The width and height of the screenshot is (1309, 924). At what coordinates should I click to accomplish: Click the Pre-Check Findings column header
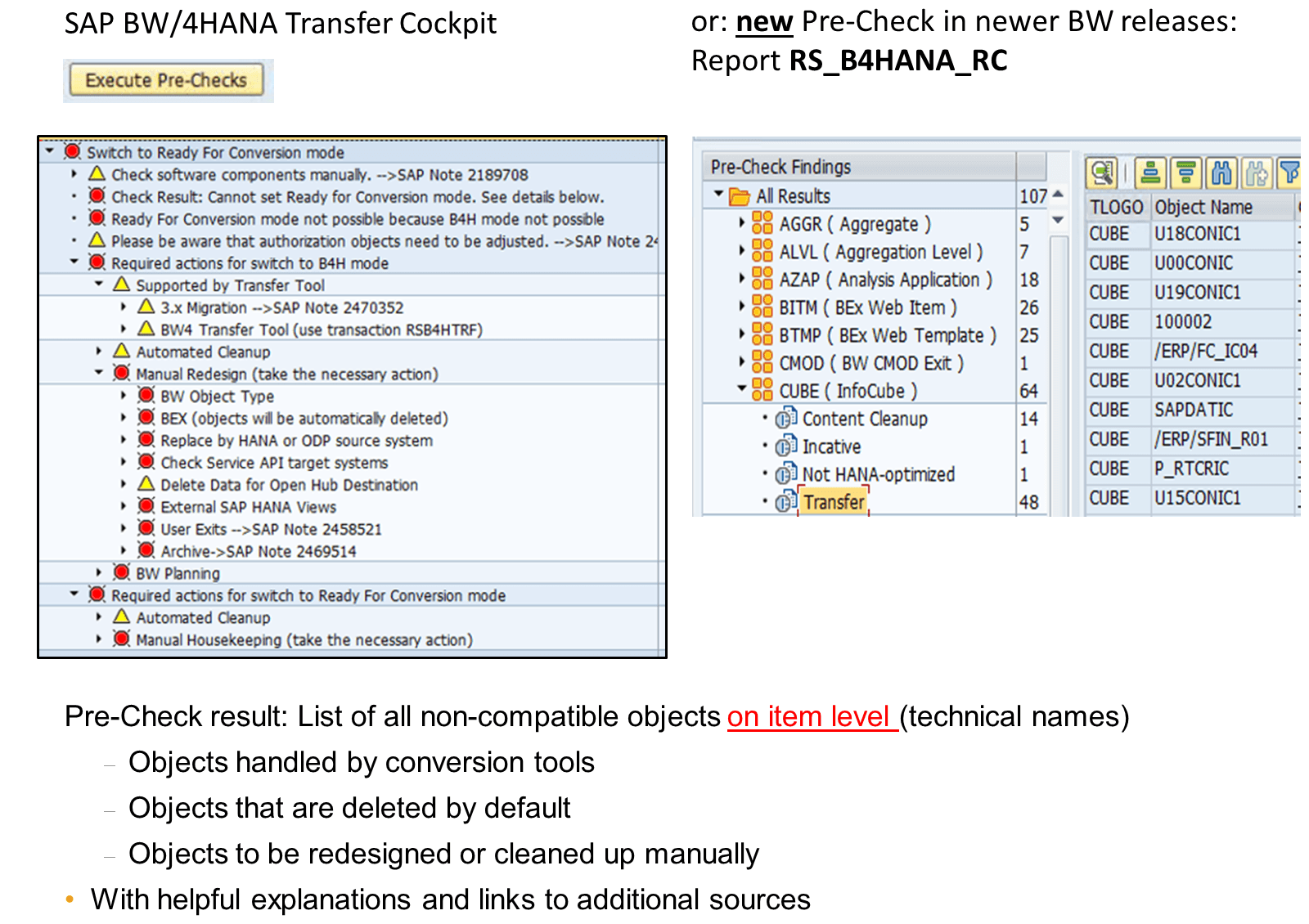(x=859, y=167)
